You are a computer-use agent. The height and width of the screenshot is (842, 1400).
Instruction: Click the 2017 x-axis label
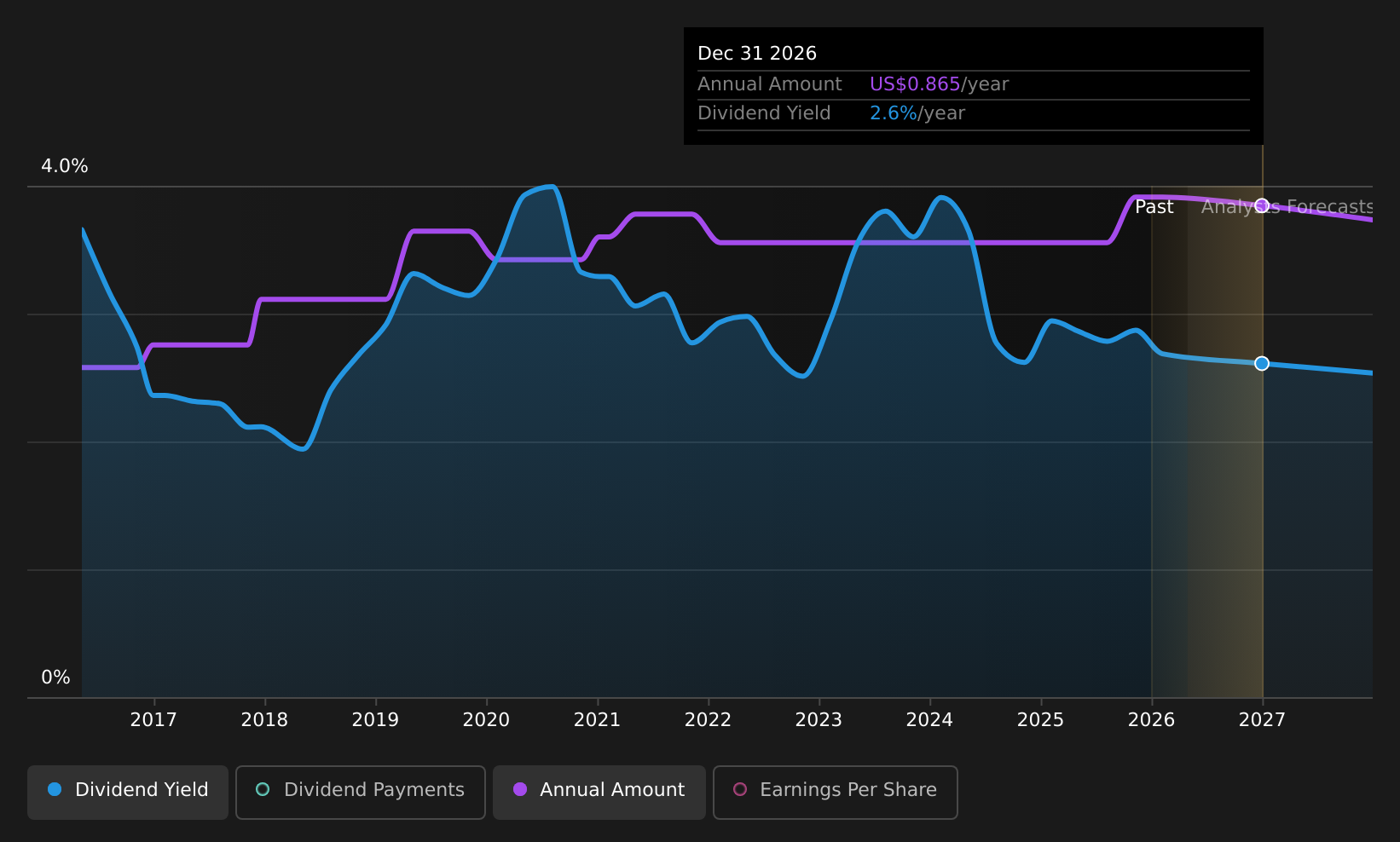click(153, 720)
